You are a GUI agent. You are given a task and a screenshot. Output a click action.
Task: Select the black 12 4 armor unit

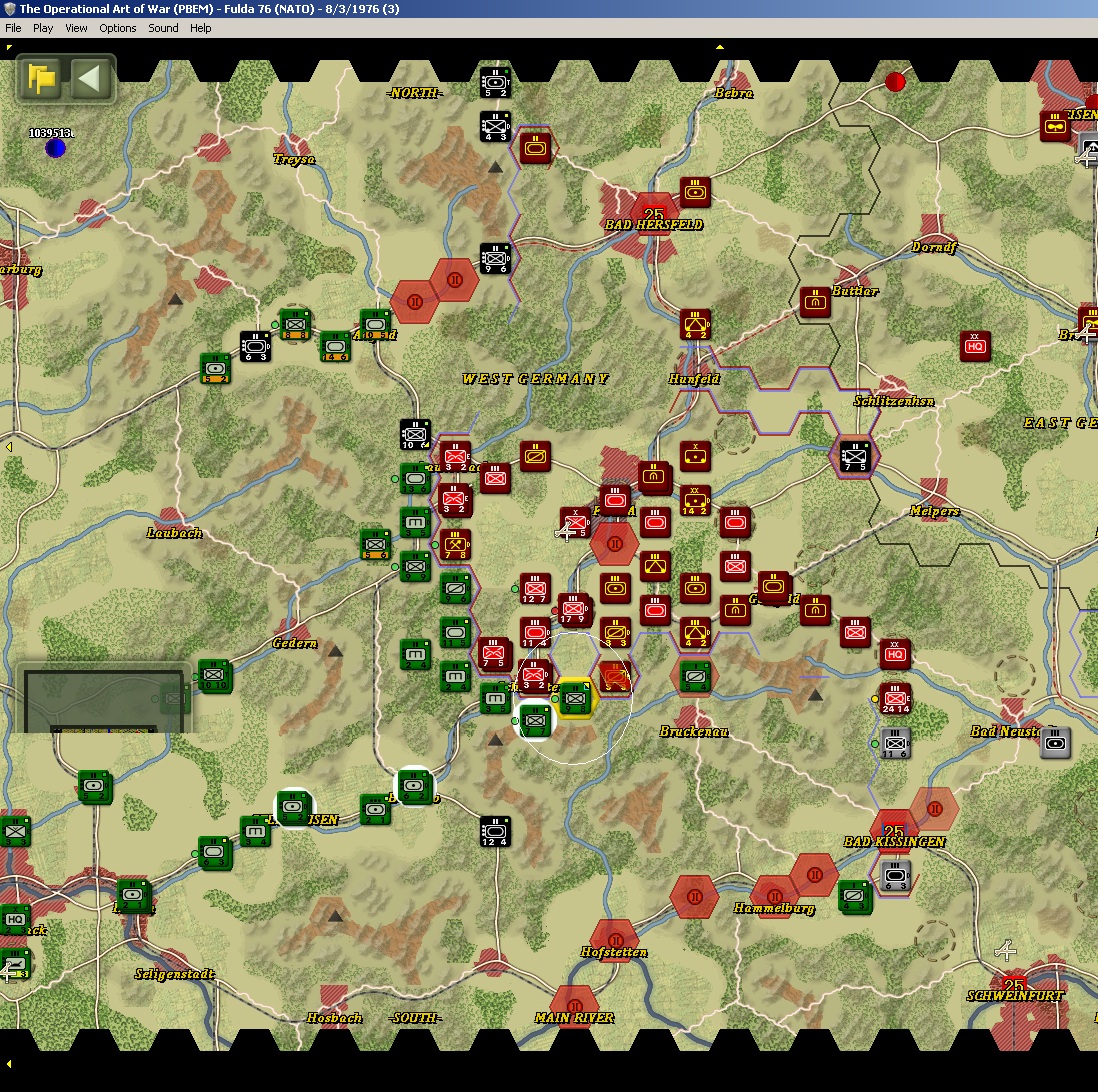495,831
